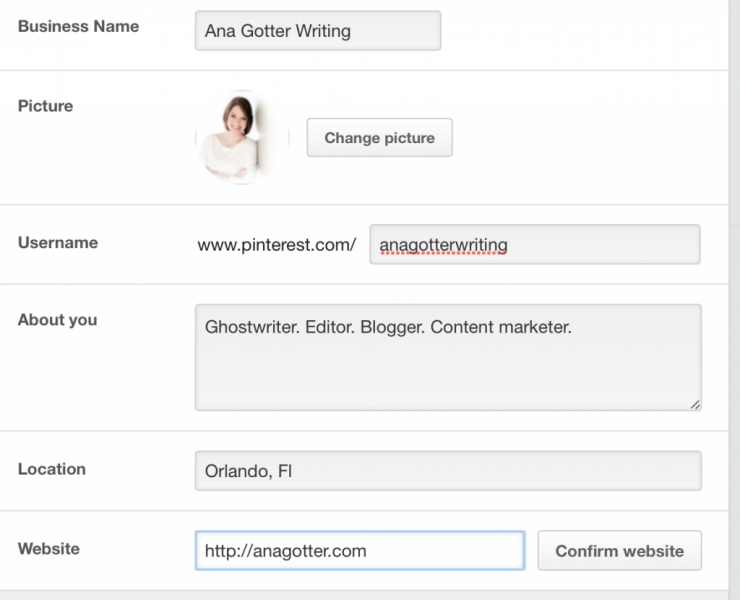Click the misspelled word anagotterwriting
740x600 pixels.
(443, 245)
